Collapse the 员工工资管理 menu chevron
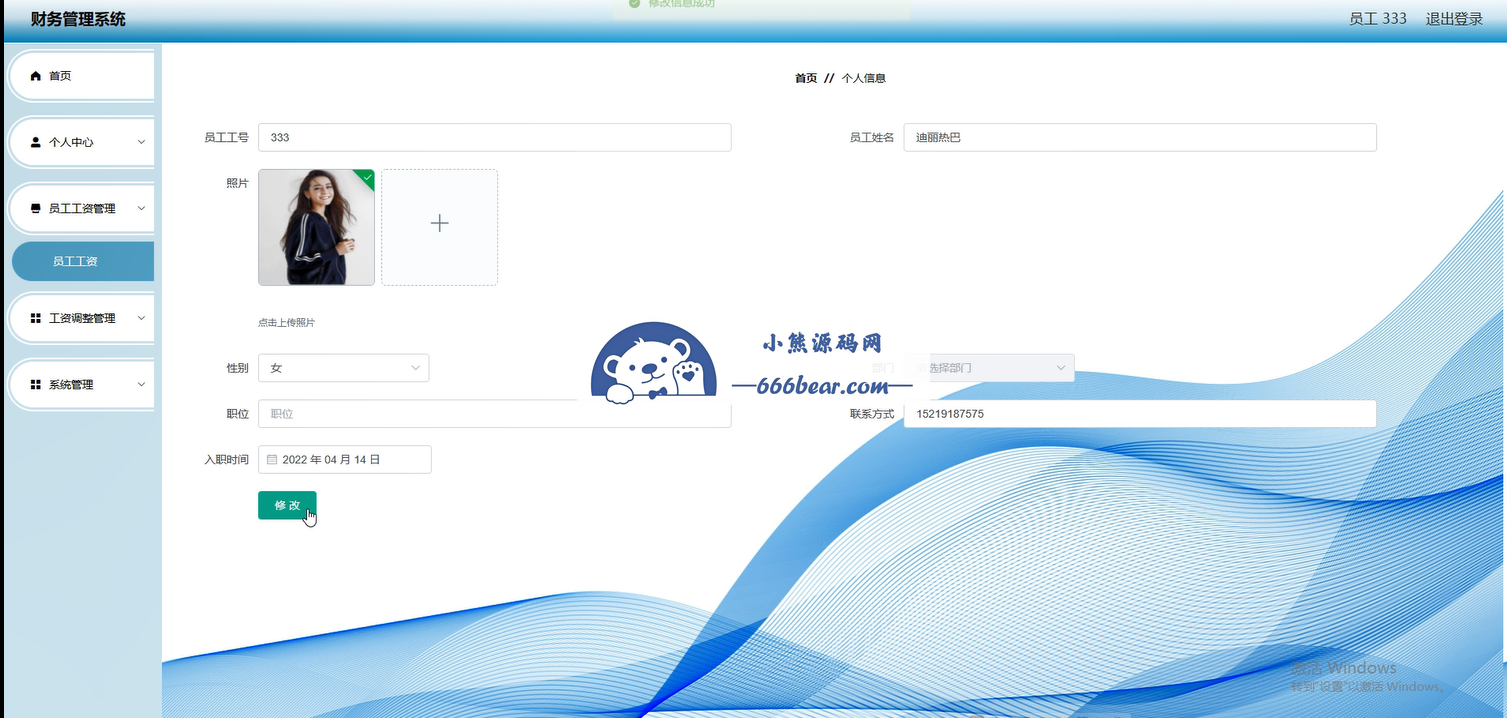This screenshot has height=718, width=1507. (x=141, y=208)
